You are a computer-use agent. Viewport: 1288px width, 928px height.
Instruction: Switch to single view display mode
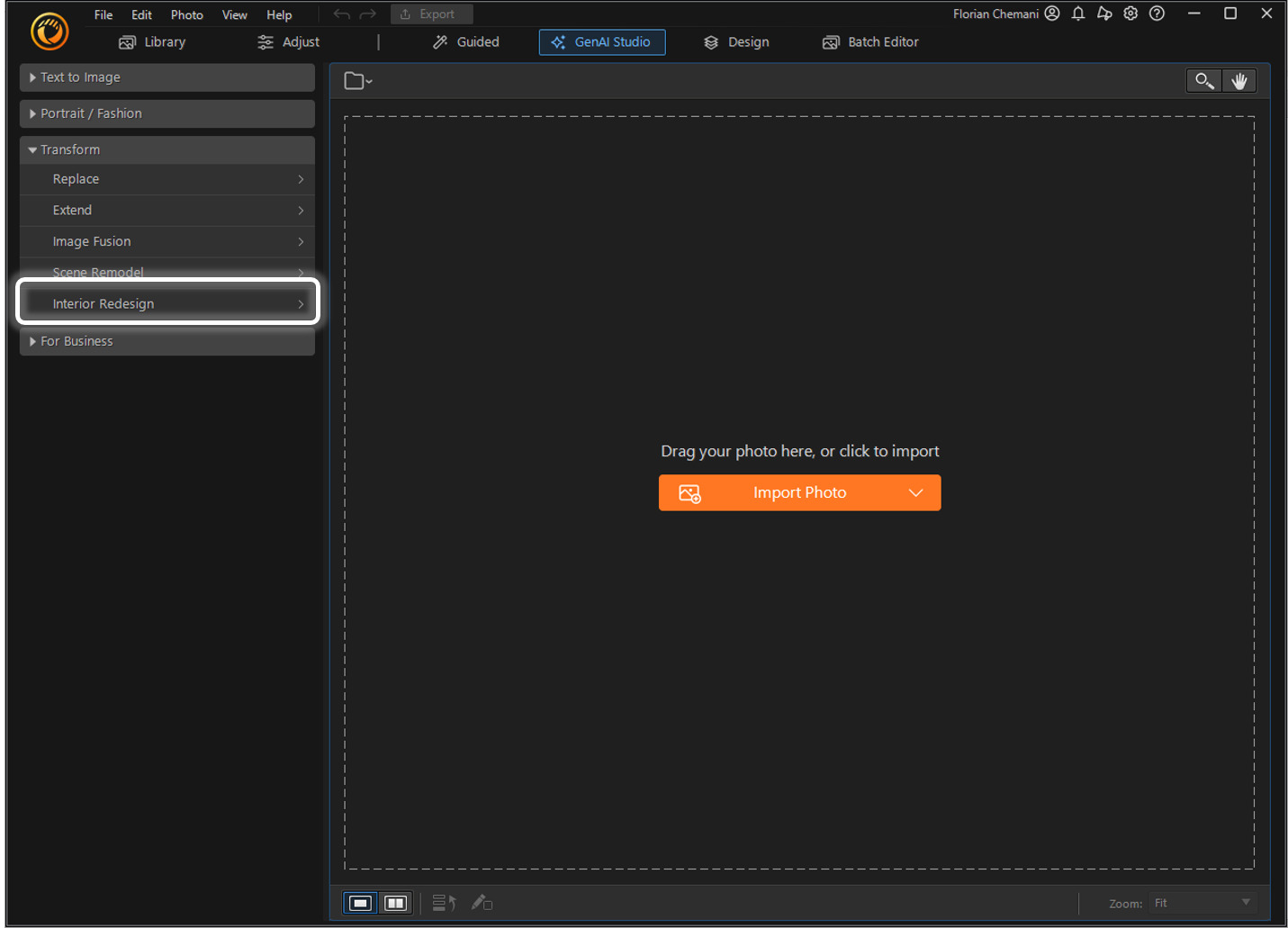click(359, 902)
